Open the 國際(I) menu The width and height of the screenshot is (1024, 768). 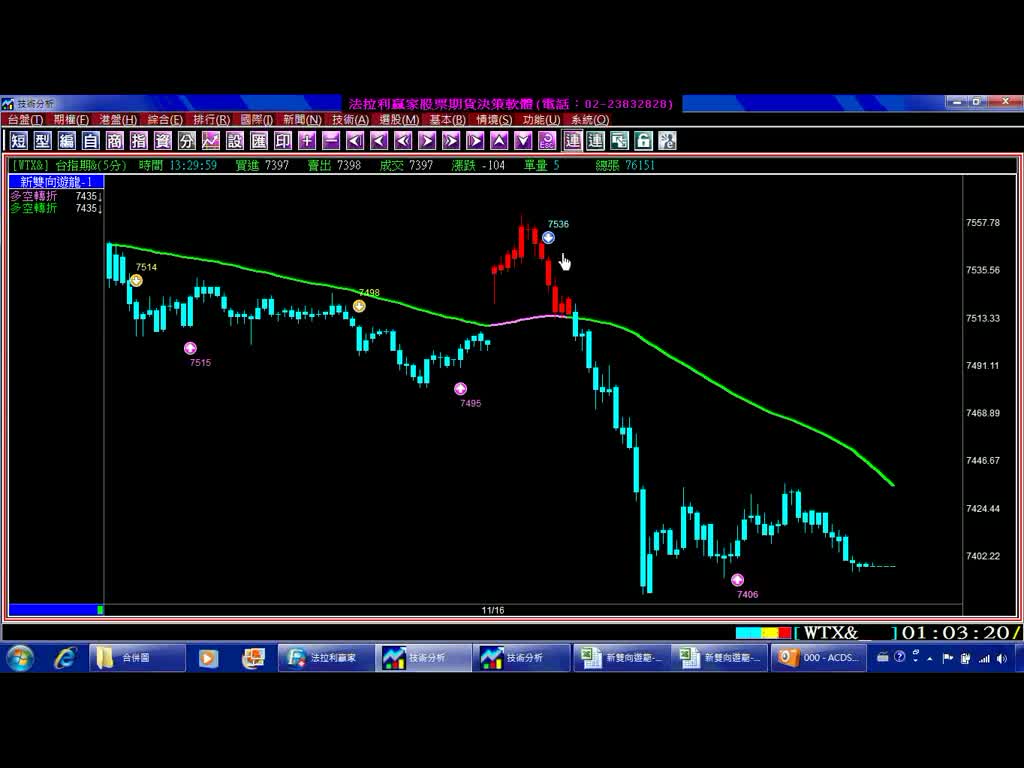[x=257, y=120]
